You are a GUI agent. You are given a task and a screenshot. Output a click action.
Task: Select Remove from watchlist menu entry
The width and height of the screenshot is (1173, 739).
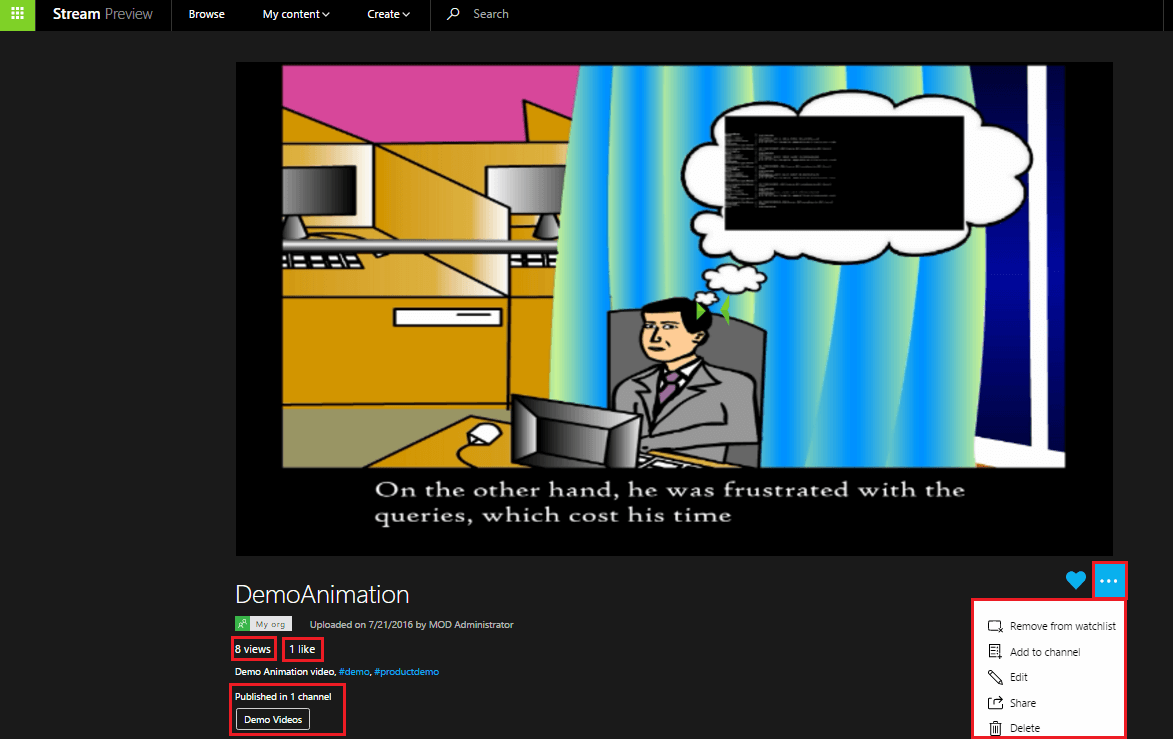point(1062,627)
